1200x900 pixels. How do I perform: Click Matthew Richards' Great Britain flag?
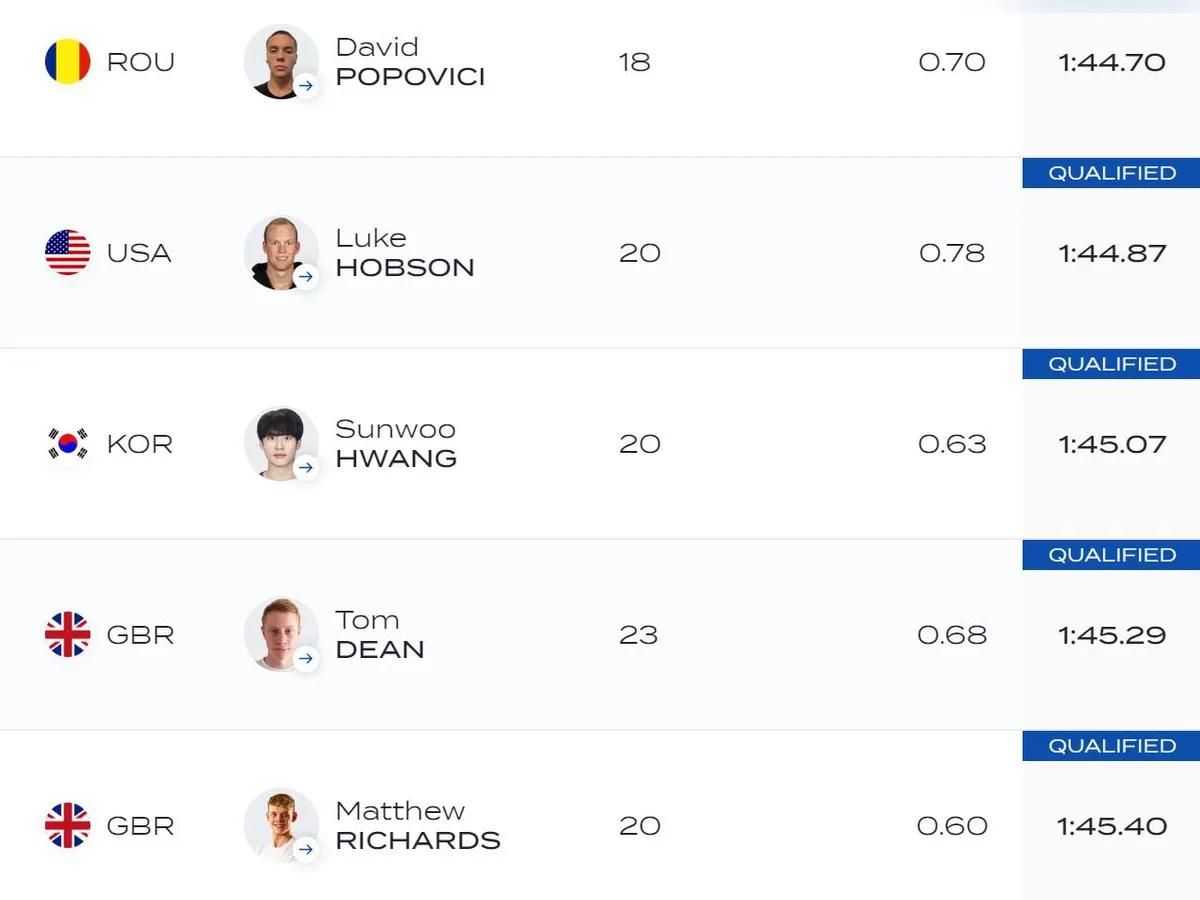(68, 826)
